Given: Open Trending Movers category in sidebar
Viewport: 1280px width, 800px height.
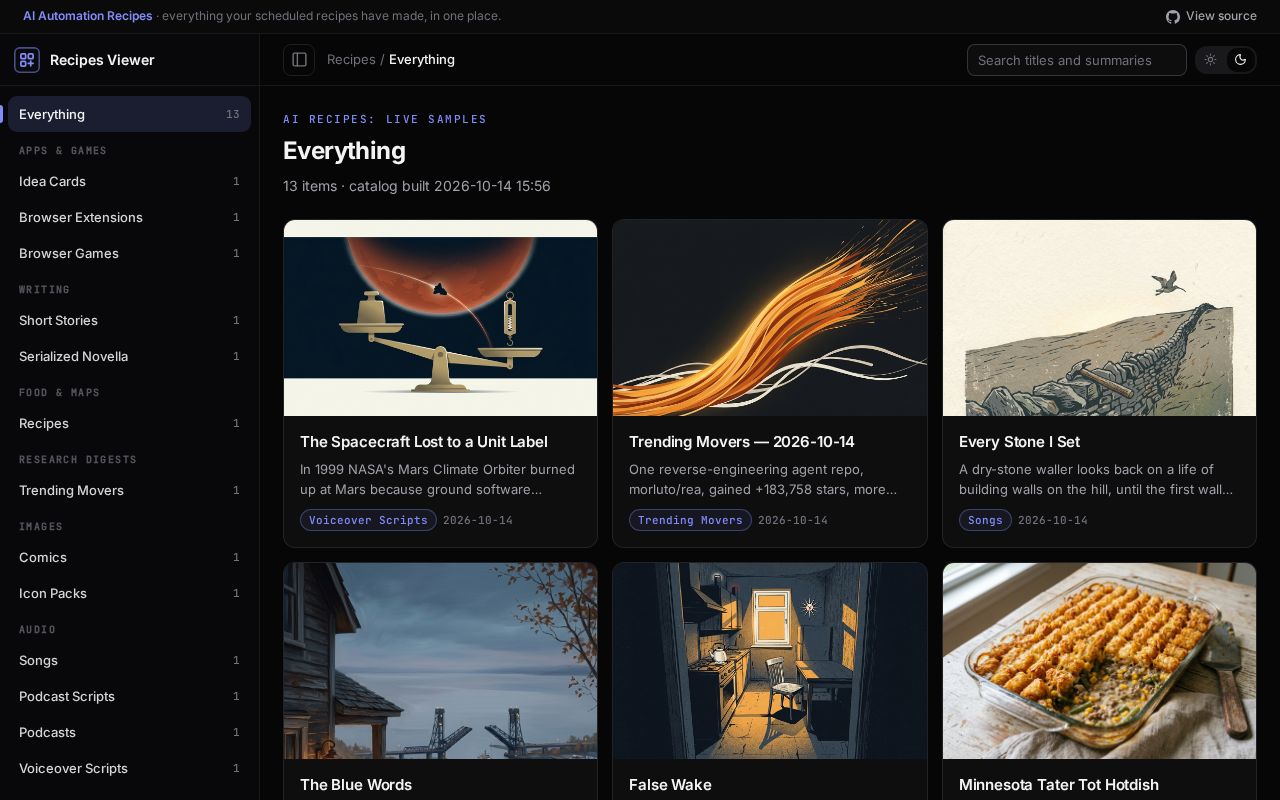Looking at the screenshot, I should [x=129, y=490].
